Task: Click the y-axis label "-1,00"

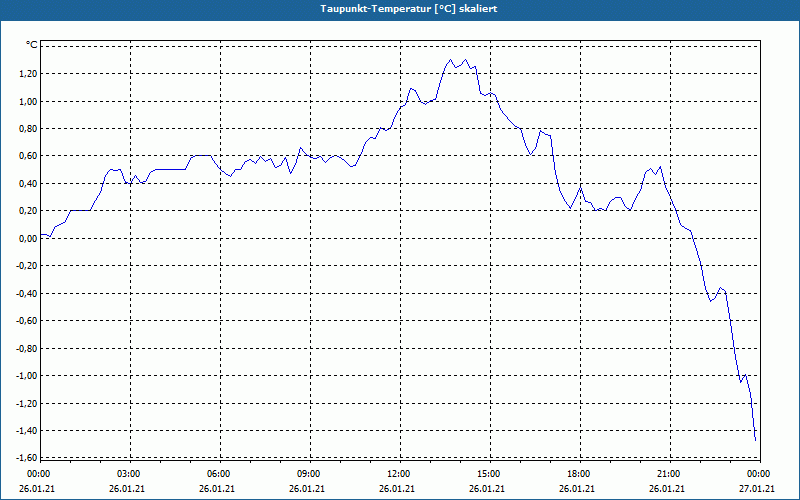Action: (x=28, y=376)
